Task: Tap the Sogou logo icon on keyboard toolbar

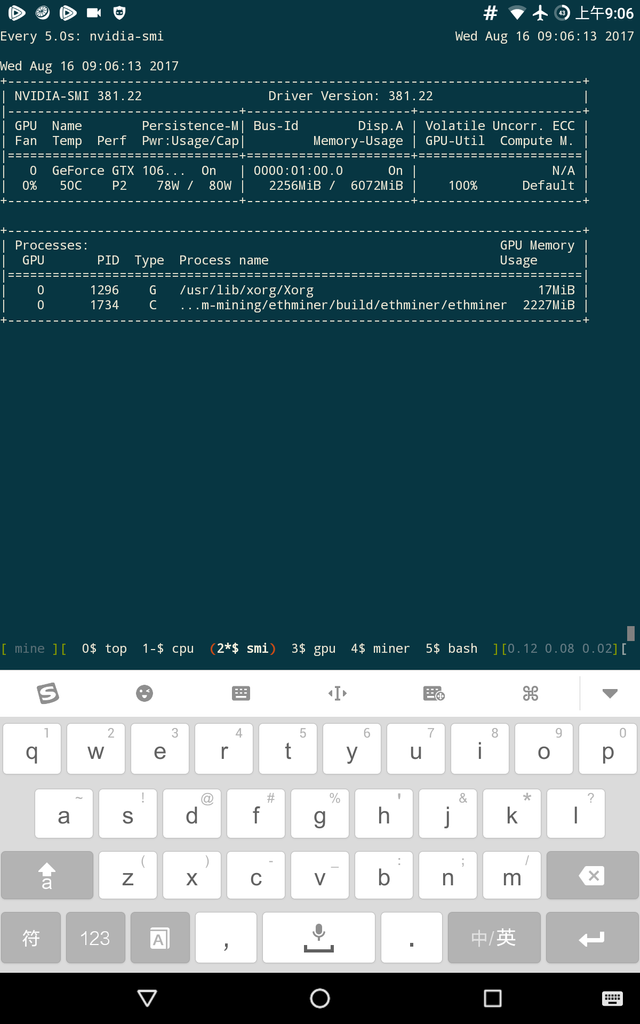Action: 48,693
